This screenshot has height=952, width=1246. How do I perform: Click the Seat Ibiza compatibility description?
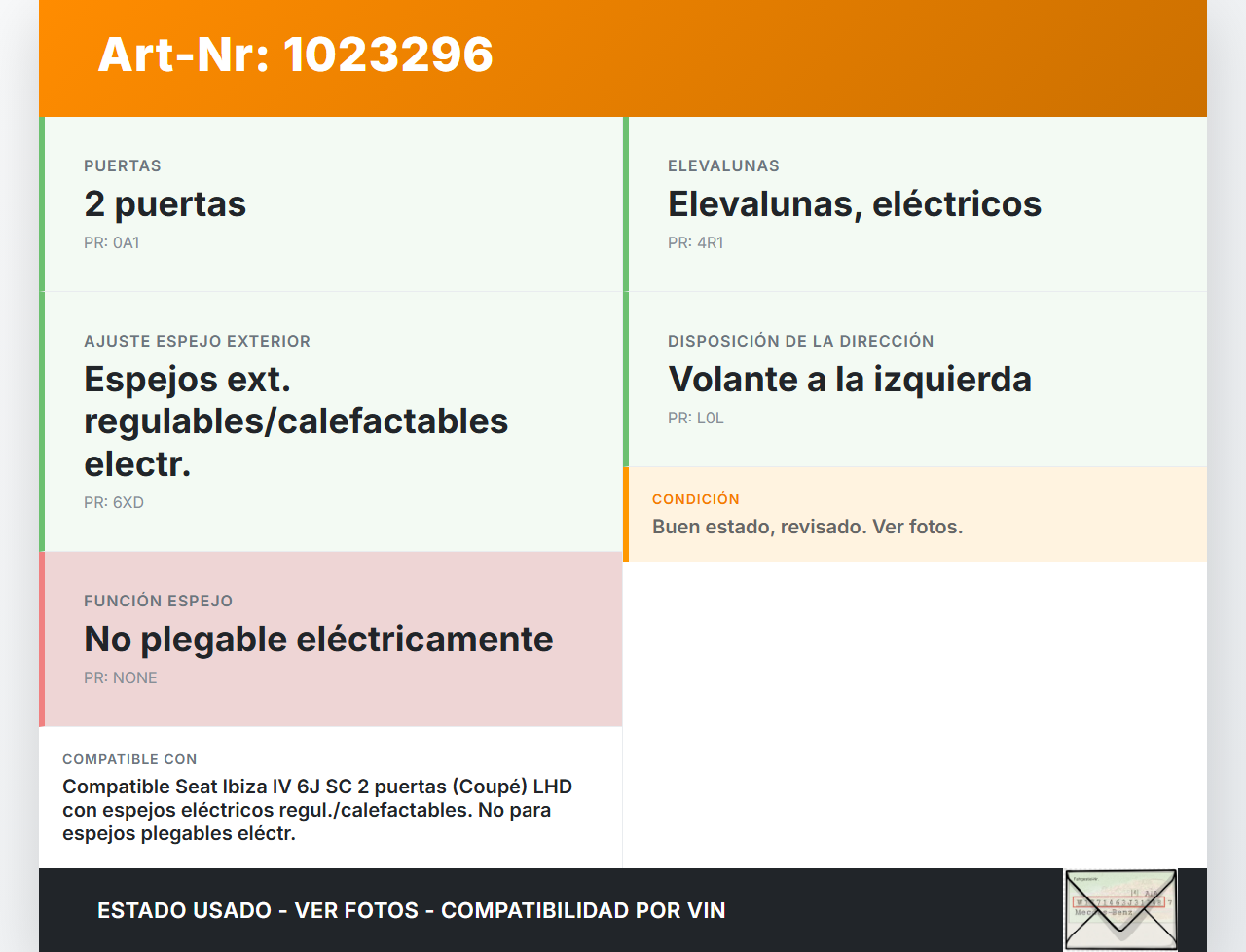(316, 810)
